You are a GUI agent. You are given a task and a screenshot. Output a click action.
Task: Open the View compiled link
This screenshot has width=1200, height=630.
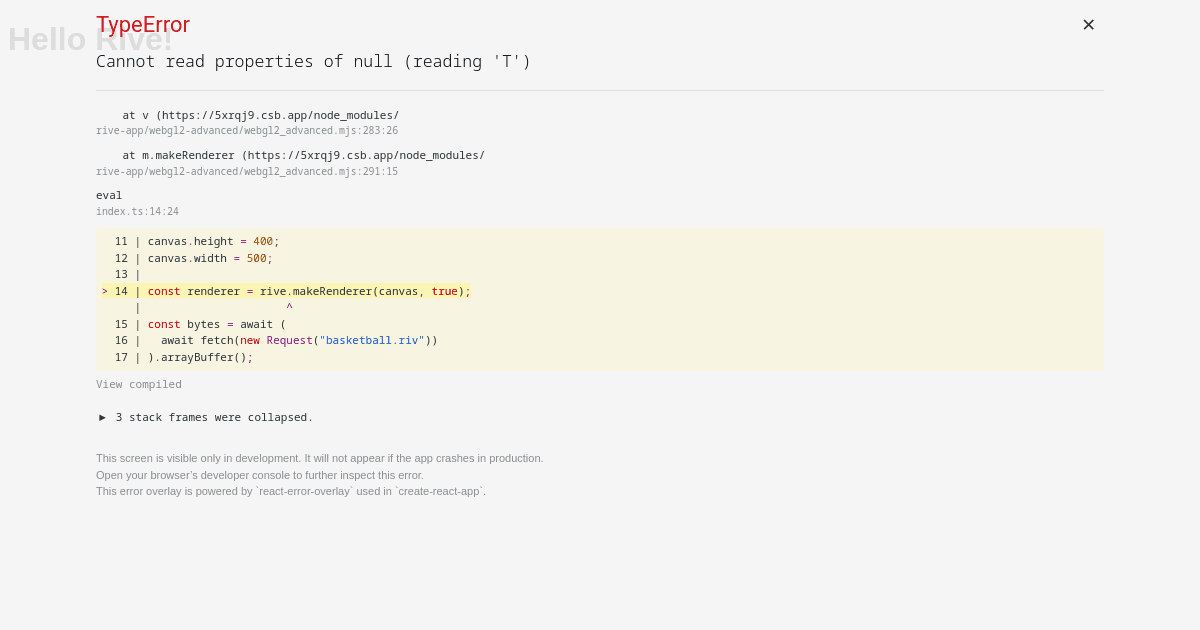(139, 385)
